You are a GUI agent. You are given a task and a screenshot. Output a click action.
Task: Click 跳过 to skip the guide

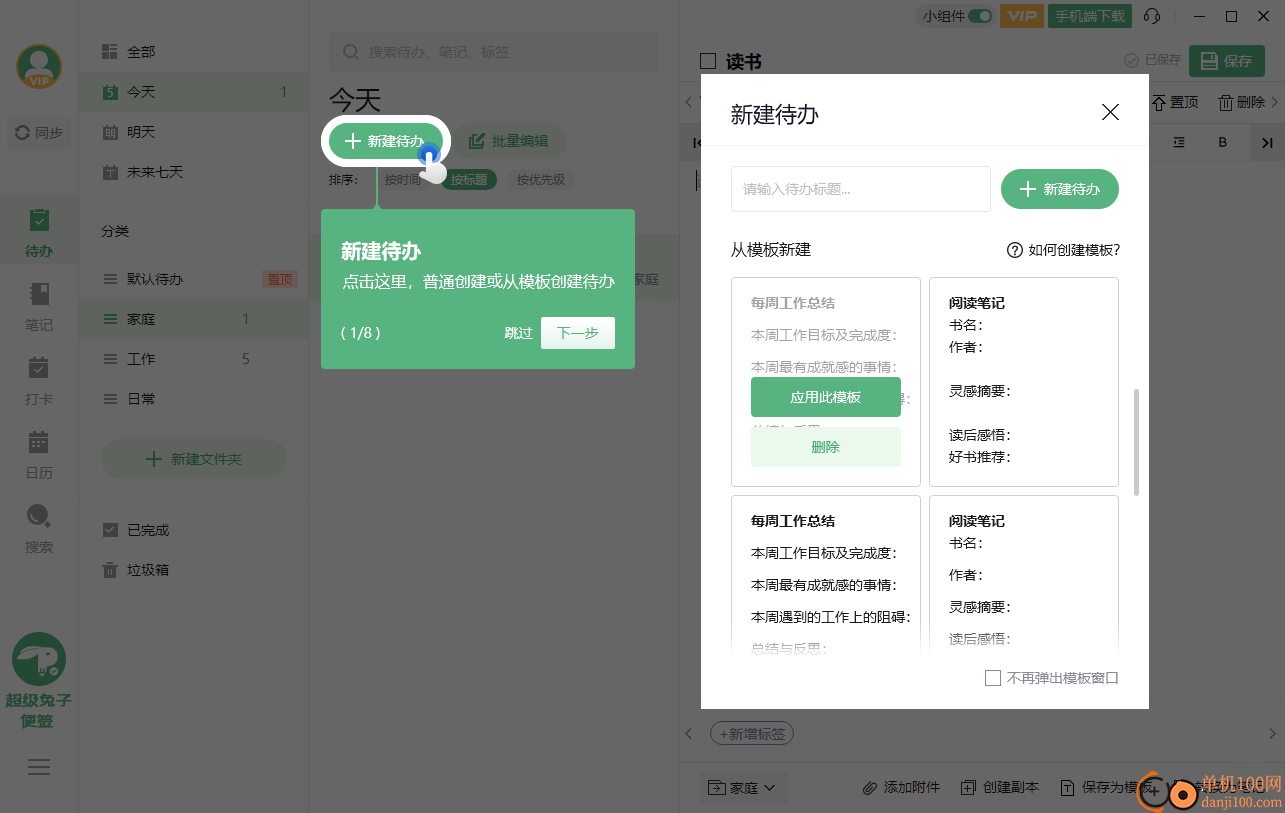(518, 333)
